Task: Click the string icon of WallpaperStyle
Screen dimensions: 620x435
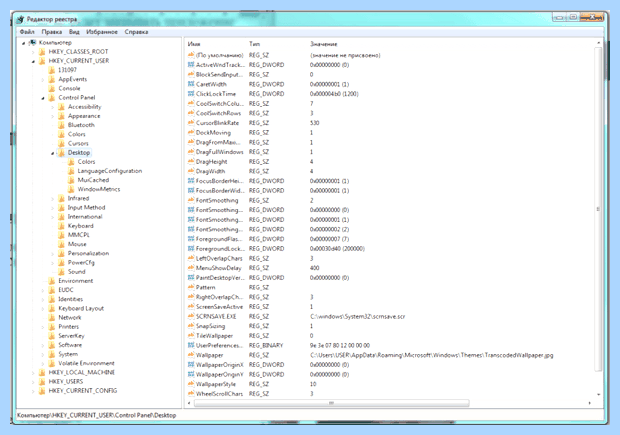Action: [191, 384]
